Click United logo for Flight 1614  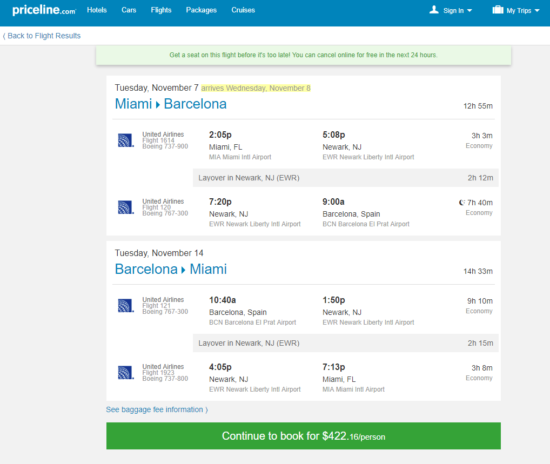tap(126, 140)
